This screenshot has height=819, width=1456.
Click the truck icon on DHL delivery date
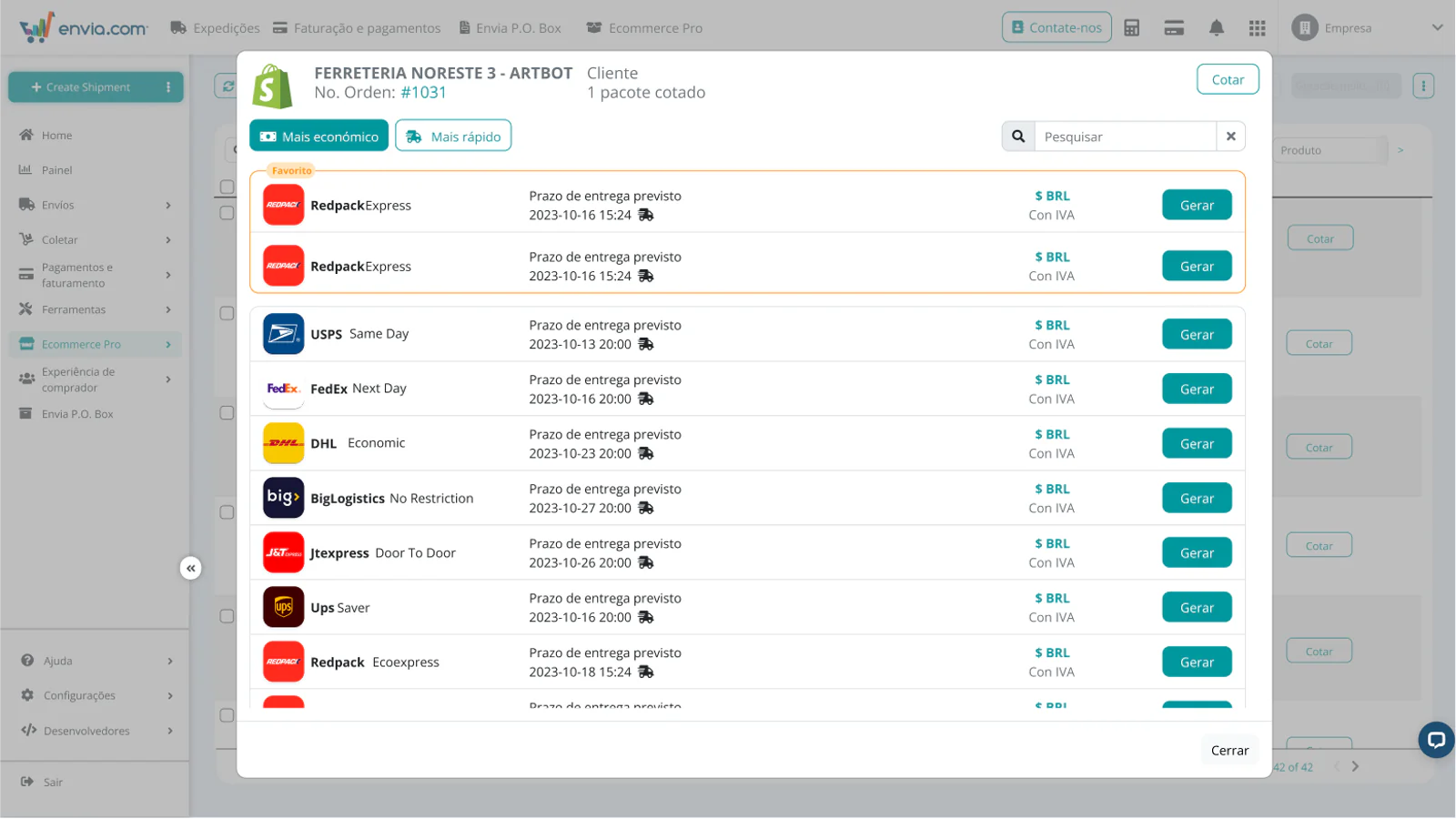[645, 453]
